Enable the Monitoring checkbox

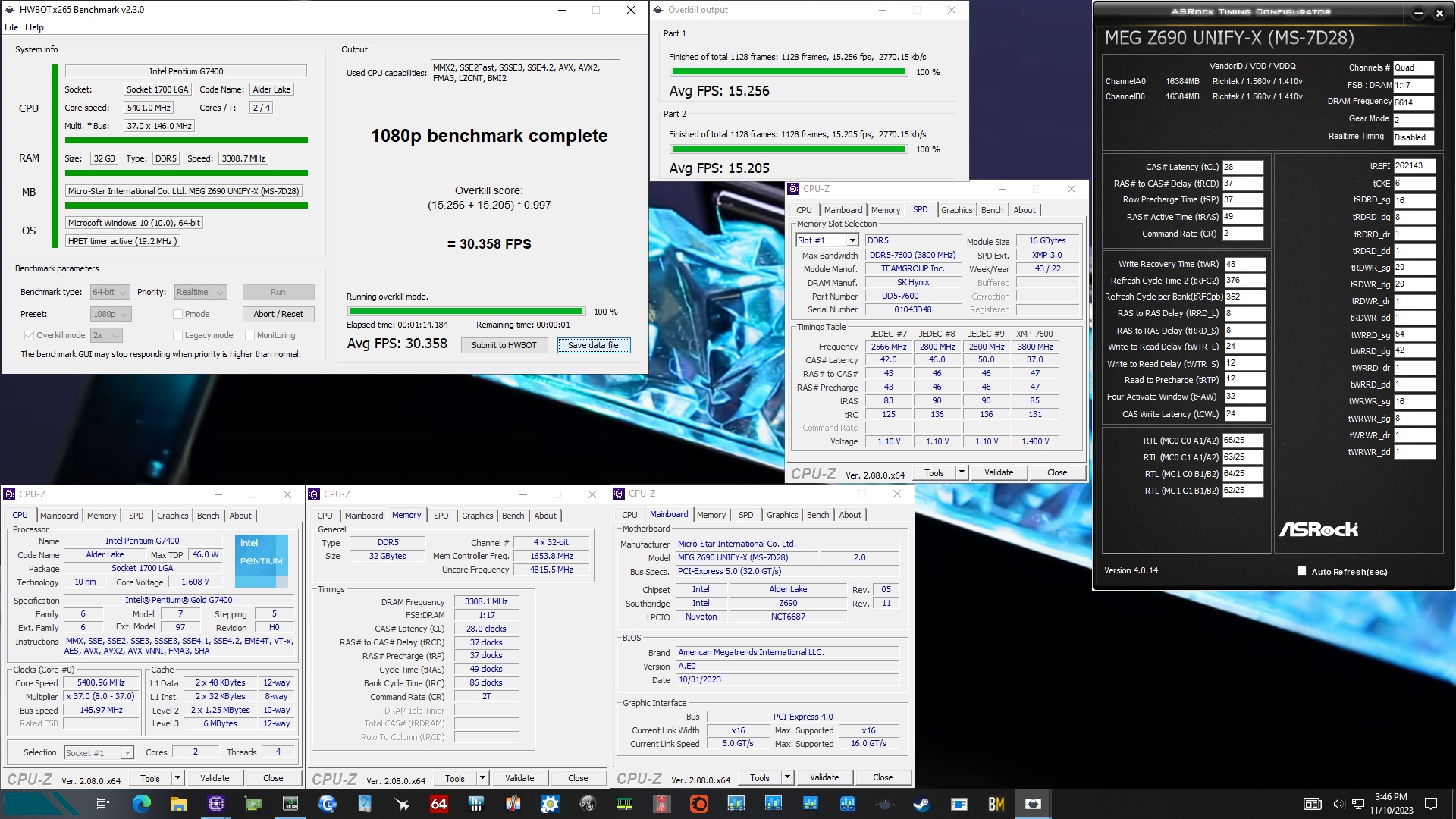coord(249,335)
